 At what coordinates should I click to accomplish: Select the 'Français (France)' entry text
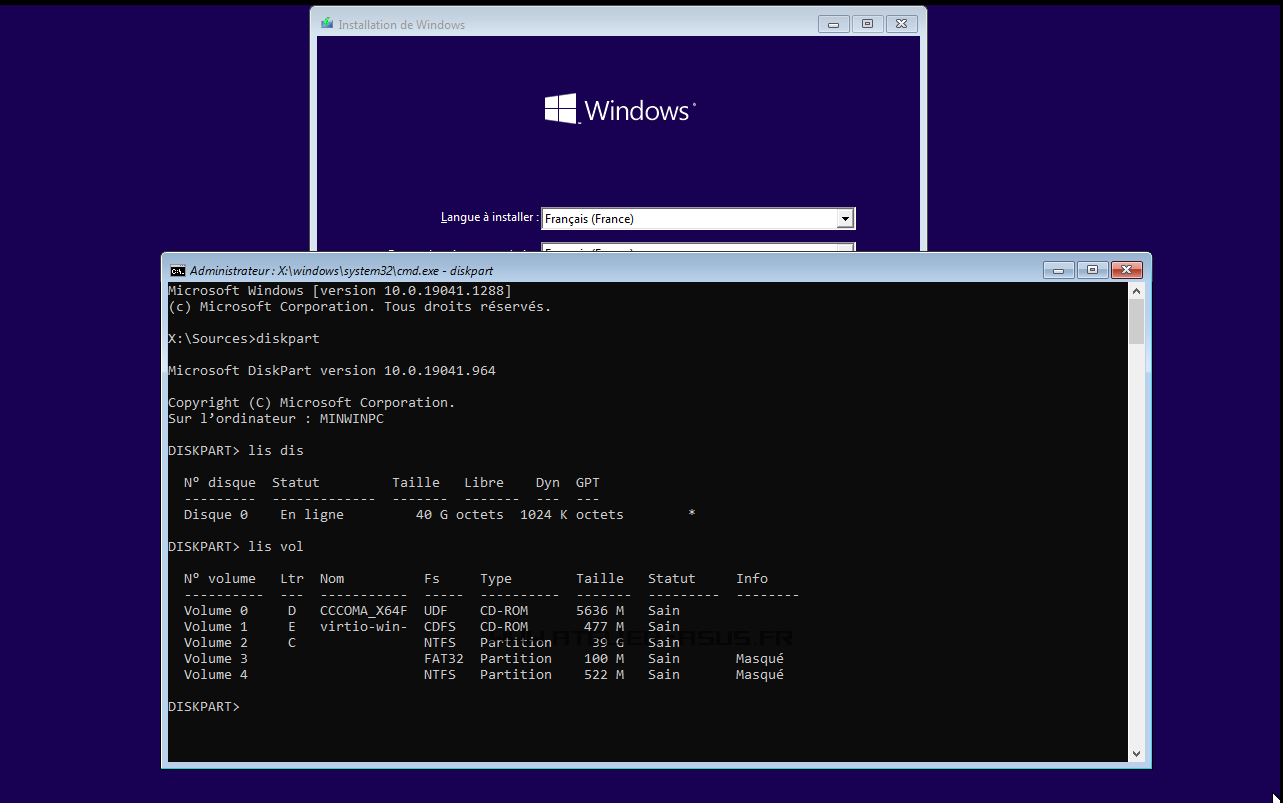(x=590, y=218)
